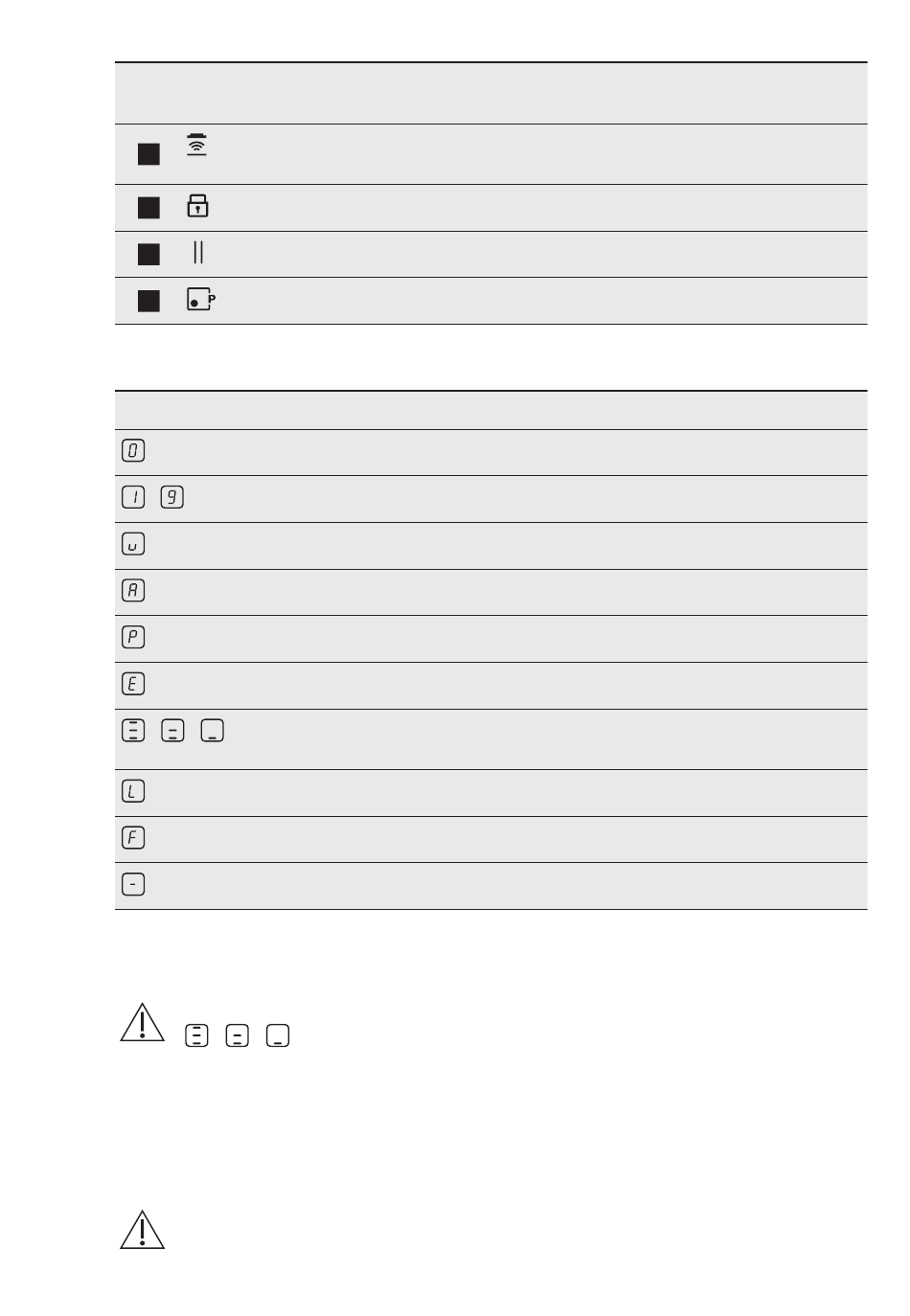Click the warning triangle next to residual heat symbols
Viewport: 910px width, 1316px height.
click(142, 1023)
